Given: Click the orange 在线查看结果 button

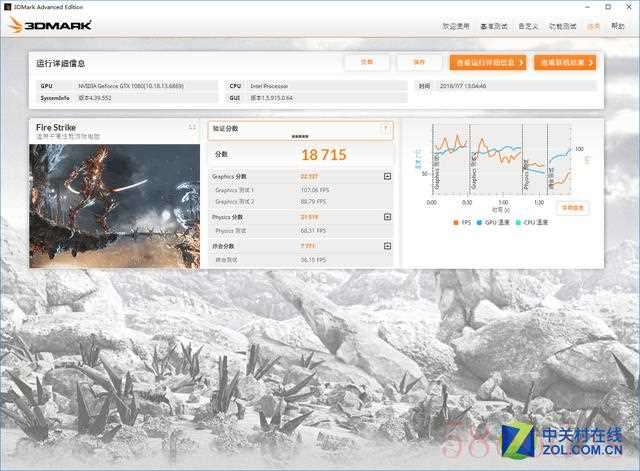Looking at the screenshot, I should (565, 62).
